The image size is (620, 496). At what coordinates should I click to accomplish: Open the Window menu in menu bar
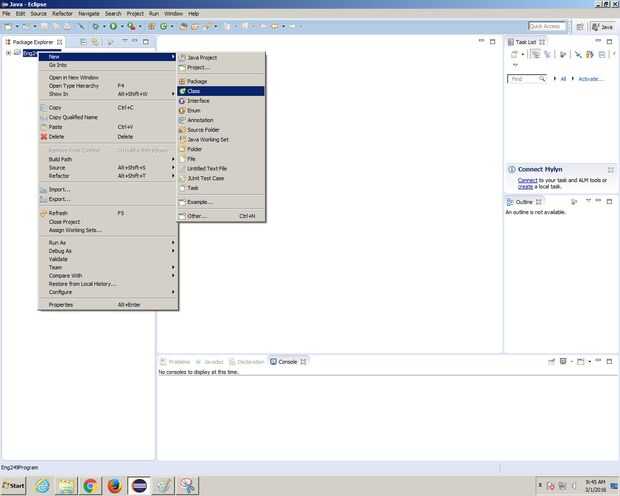tap(173, 13)
